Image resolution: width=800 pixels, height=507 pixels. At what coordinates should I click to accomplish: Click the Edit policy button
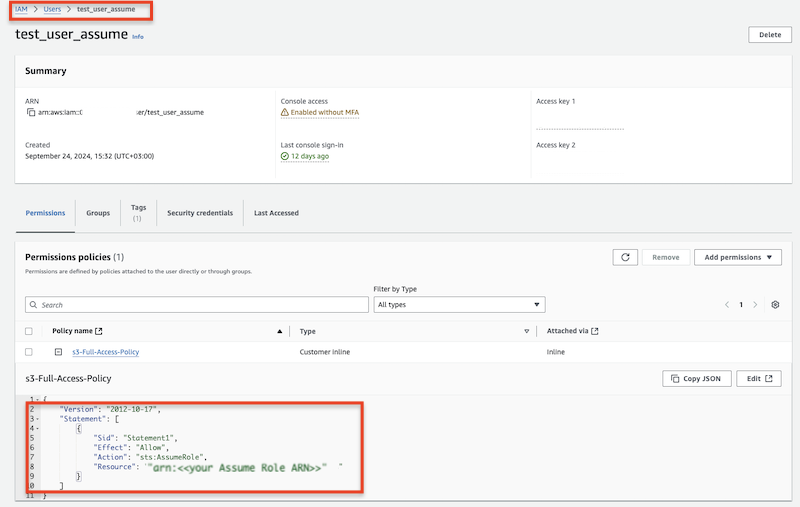pyautogui.click(x=759, y=378)
